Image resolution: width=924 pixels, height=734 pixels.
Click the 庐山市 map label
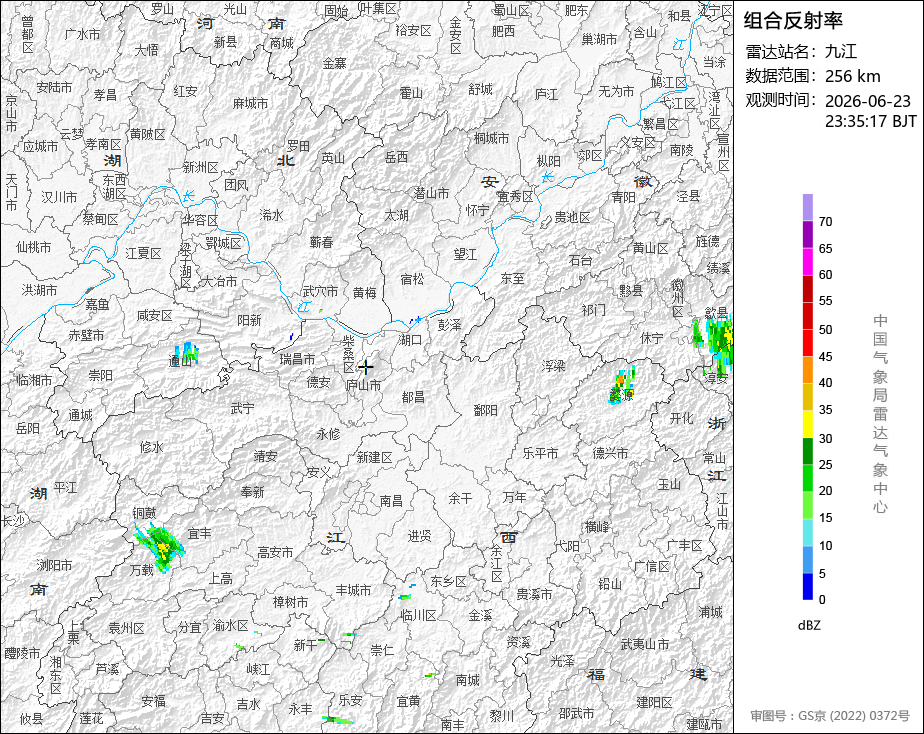[363, 385]
